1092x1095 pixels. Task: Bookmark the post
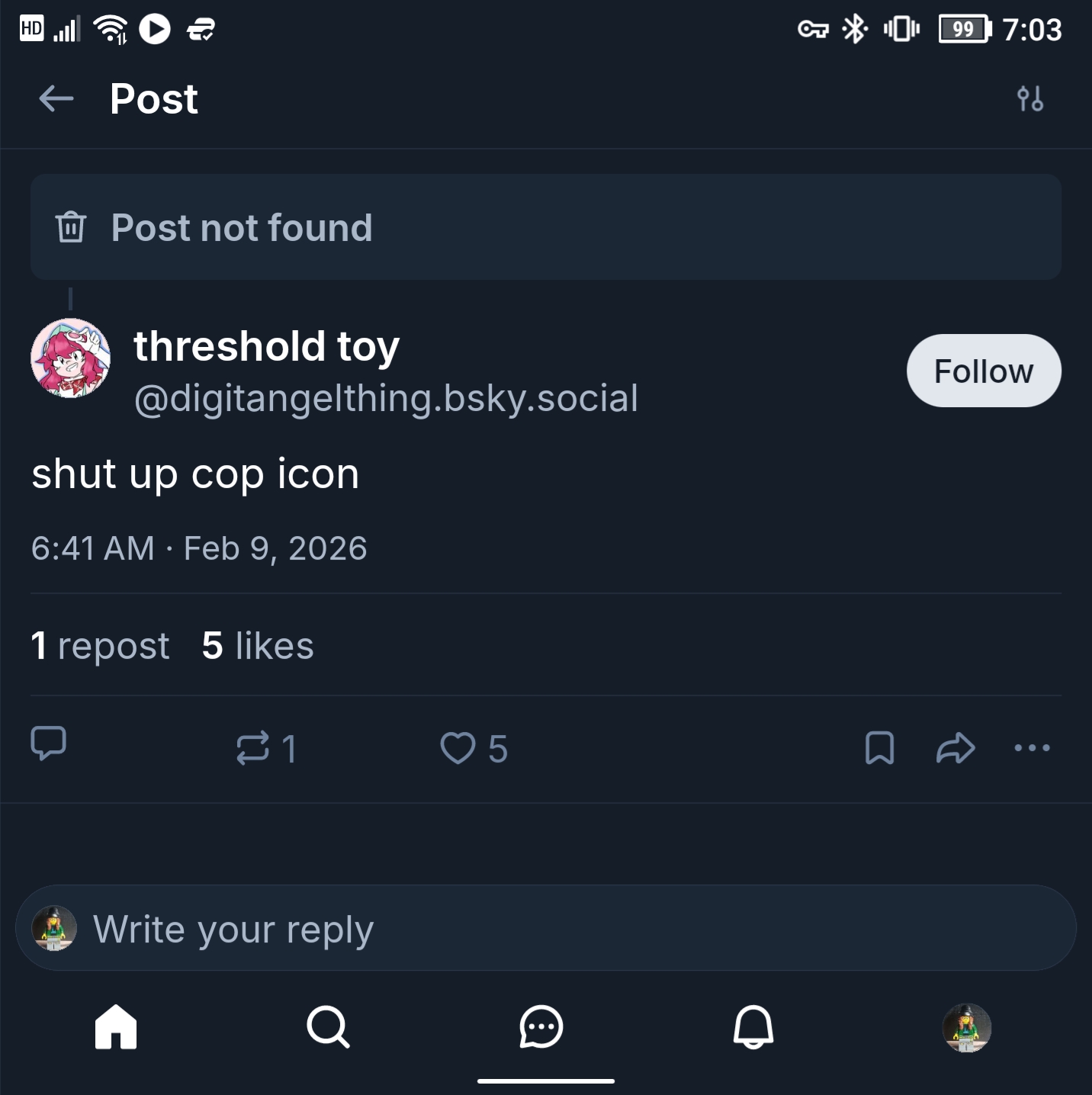pos(879,747)
